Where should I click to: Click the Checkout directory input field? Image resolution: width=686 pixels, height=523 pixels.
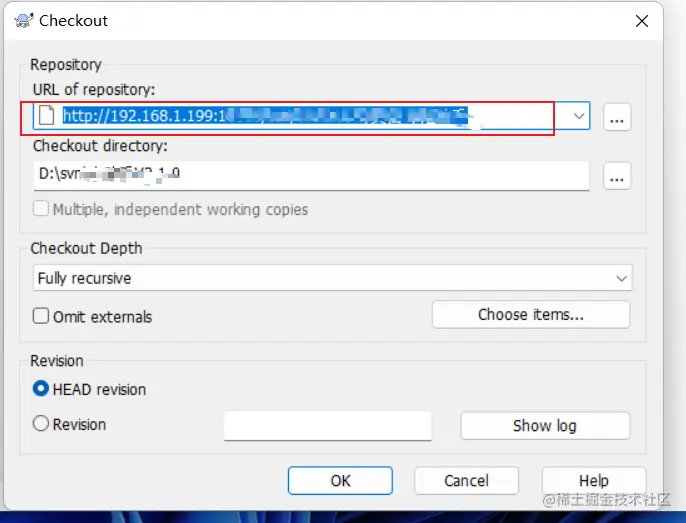coord(311,176)
